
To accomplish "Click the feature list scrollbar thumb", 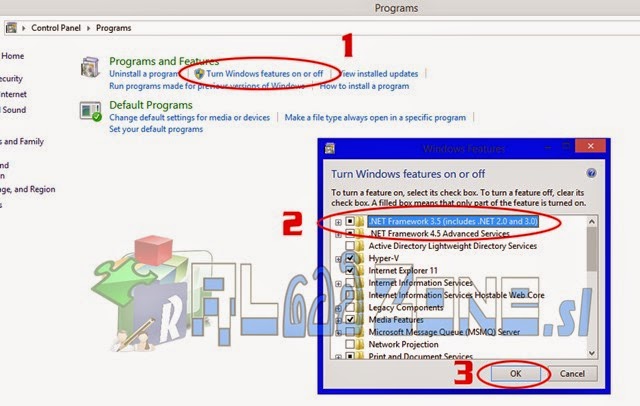I will (592, 249).
